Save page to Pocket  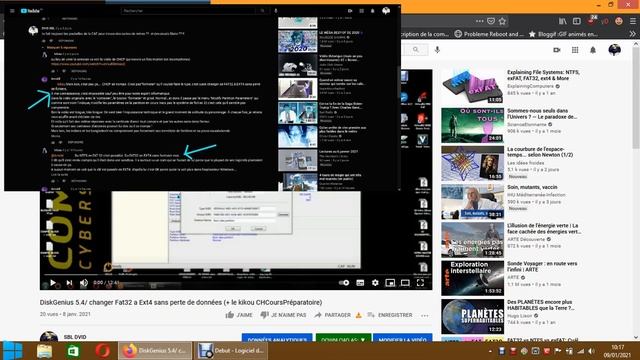[x=491, y=21]
